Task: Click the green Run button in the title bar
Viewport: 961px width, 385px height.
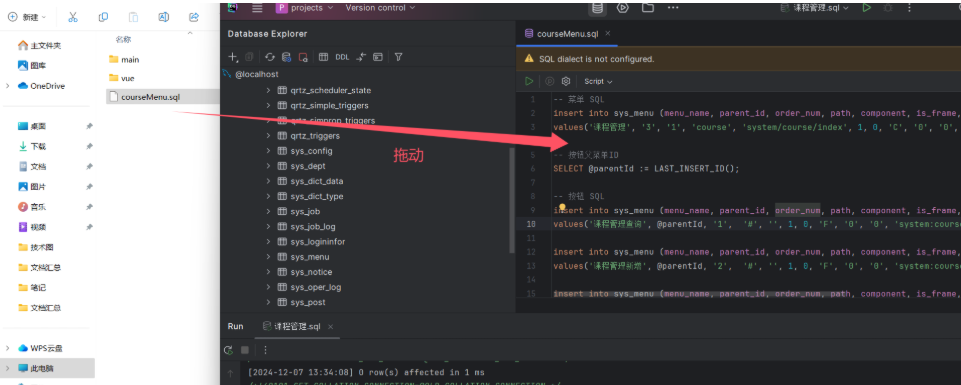Action: click(866, 8)
